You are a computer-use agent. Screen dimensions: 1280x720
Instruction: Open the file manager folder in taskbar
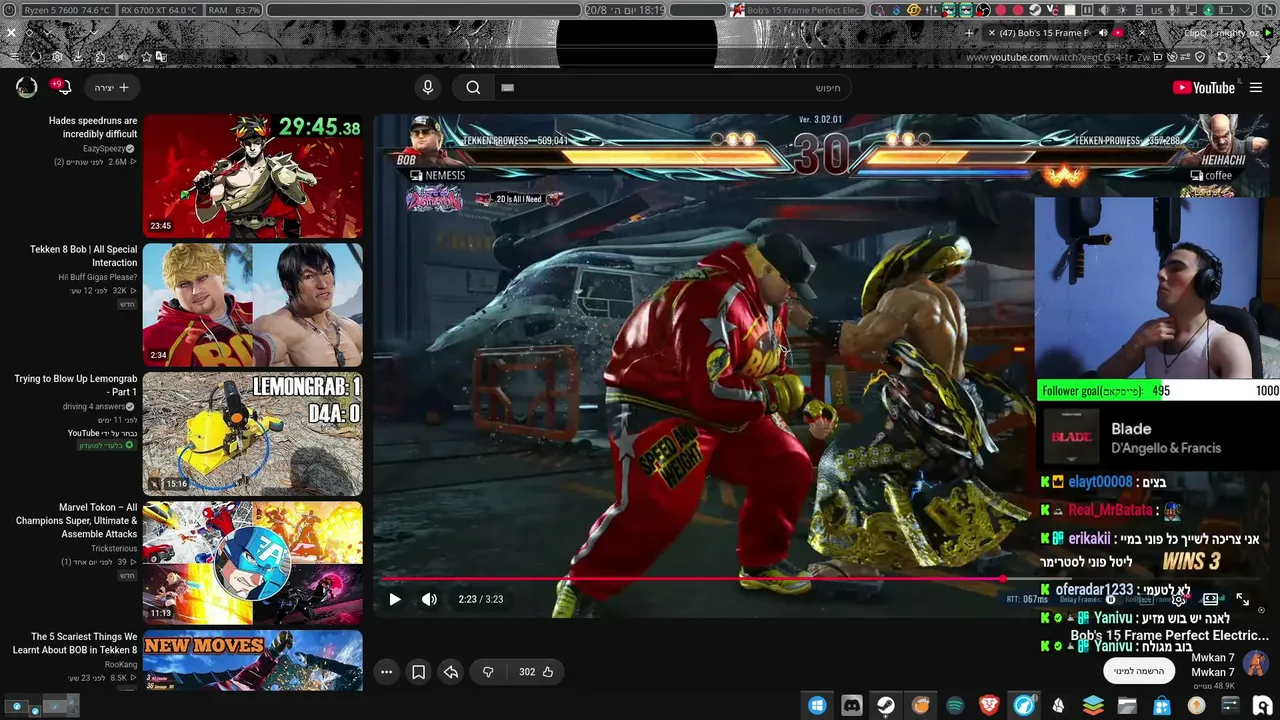[x=1127, y=705]
